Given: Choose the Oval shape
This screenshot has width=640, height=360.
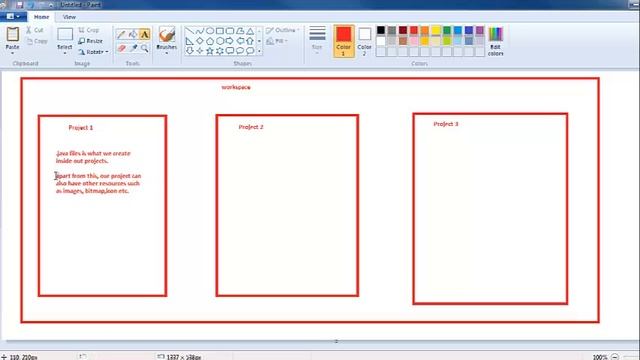Looking at the screenshot, I should pyautogui.click(x=210, y=31).
